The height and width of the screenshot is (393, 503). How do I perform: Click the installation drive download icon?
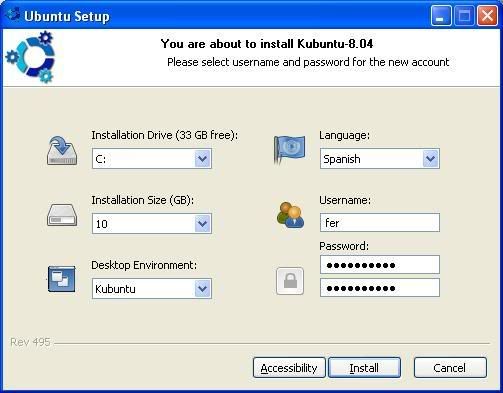(62, 150)
